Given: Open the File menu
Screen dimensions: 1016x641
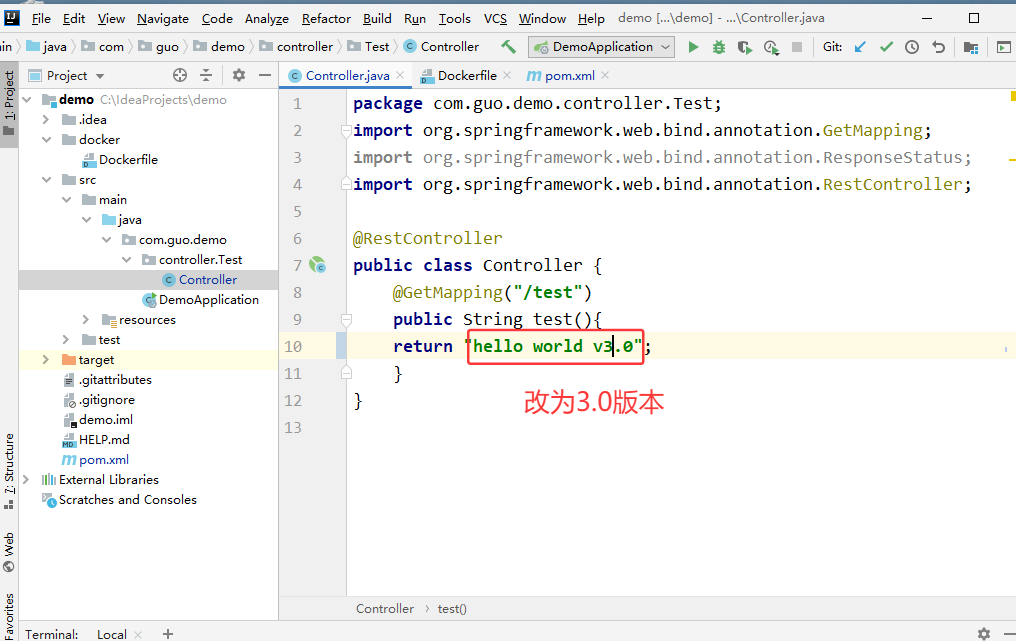Looking at the screenshot, I should pos(41,19).
